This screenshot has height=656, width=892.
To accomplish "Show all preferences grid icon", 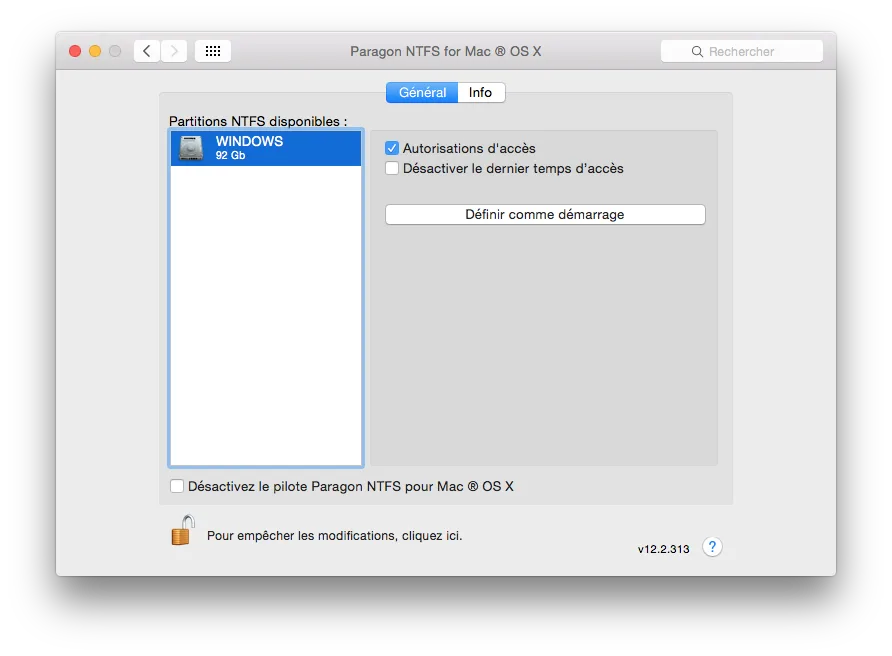I will tap(213, 51).
